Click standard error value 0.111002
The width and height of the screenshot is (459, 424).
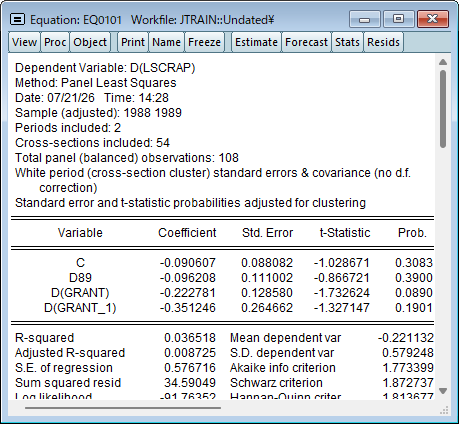(x=267, y=278)
